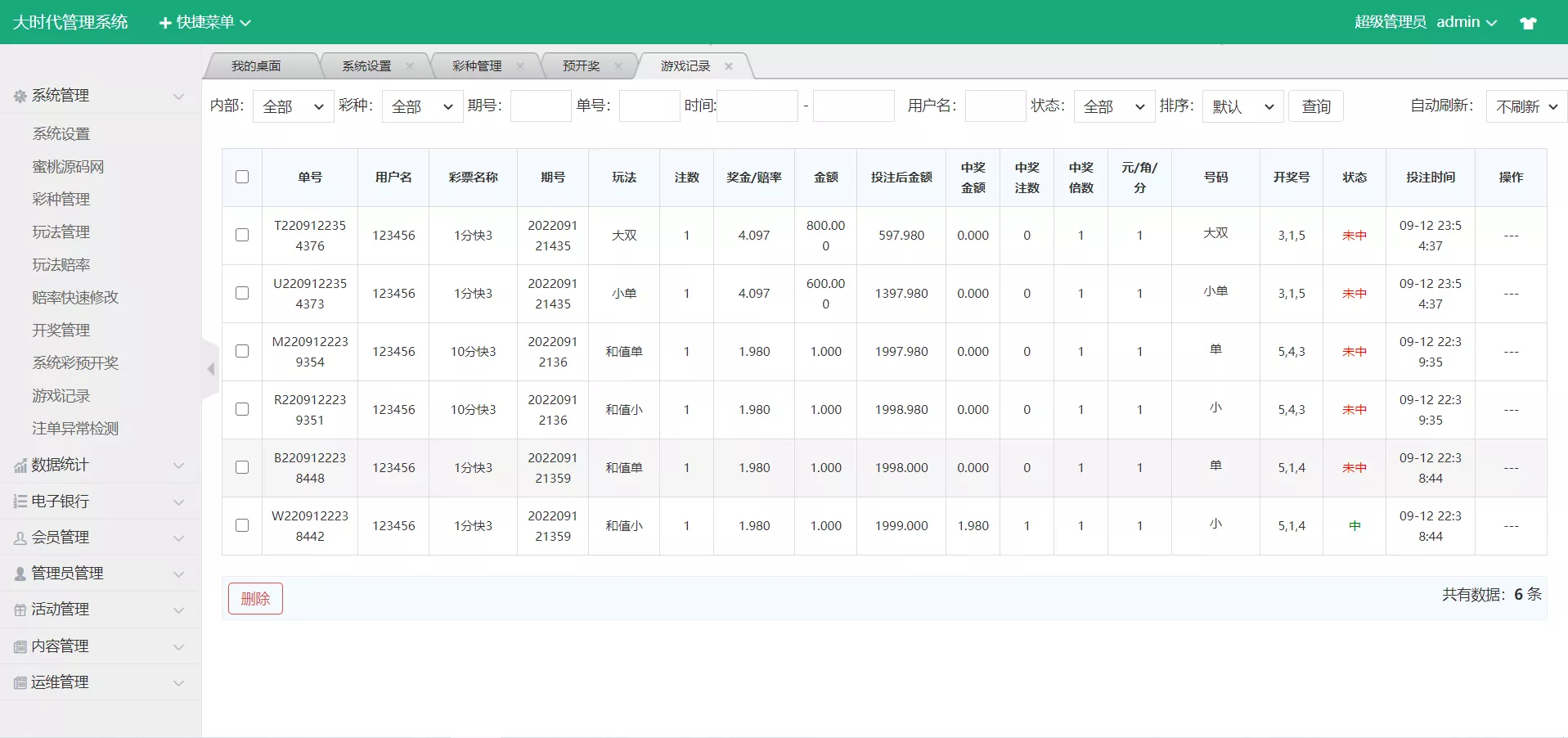
Task: Click the 运维管理 operations icon
Action: [x=19, y=682]
